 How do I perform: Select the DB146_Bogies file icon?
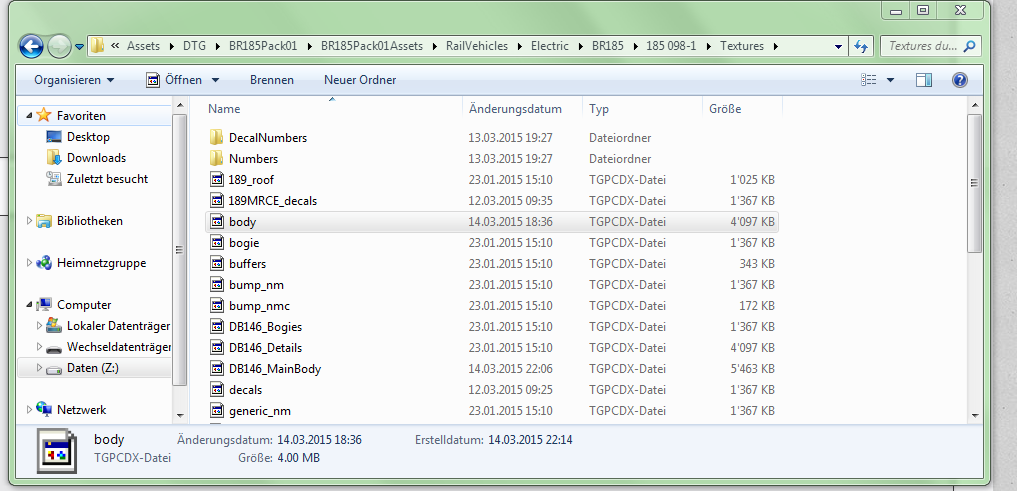tap(217, 326)
